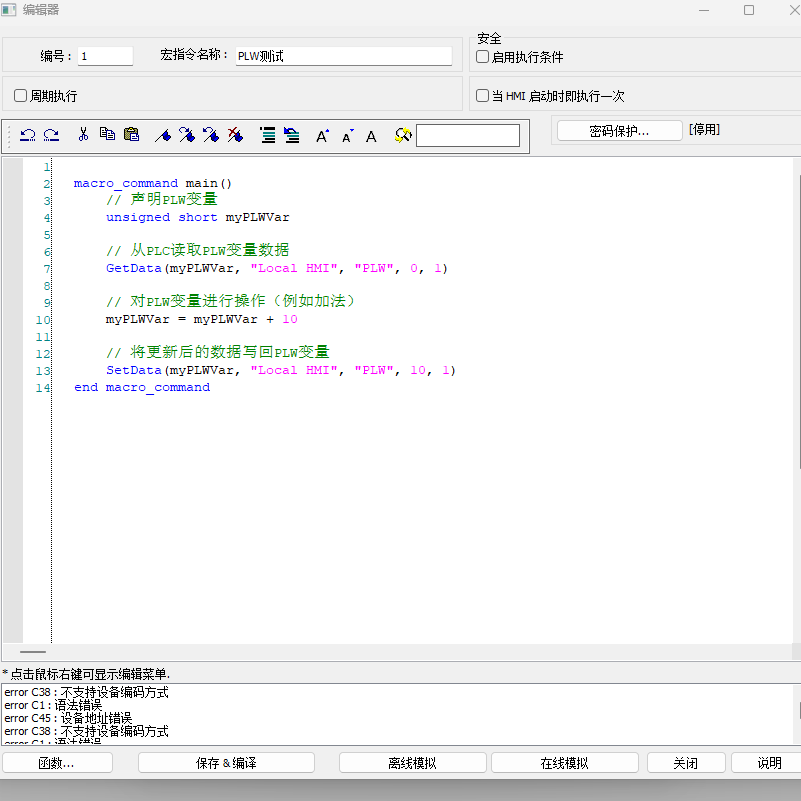Image resolution: width=801 pixels, height=801 pixels.
Task: Cut selected text with scissors icon
Action: pyautogui.click(x=83, y=134)
